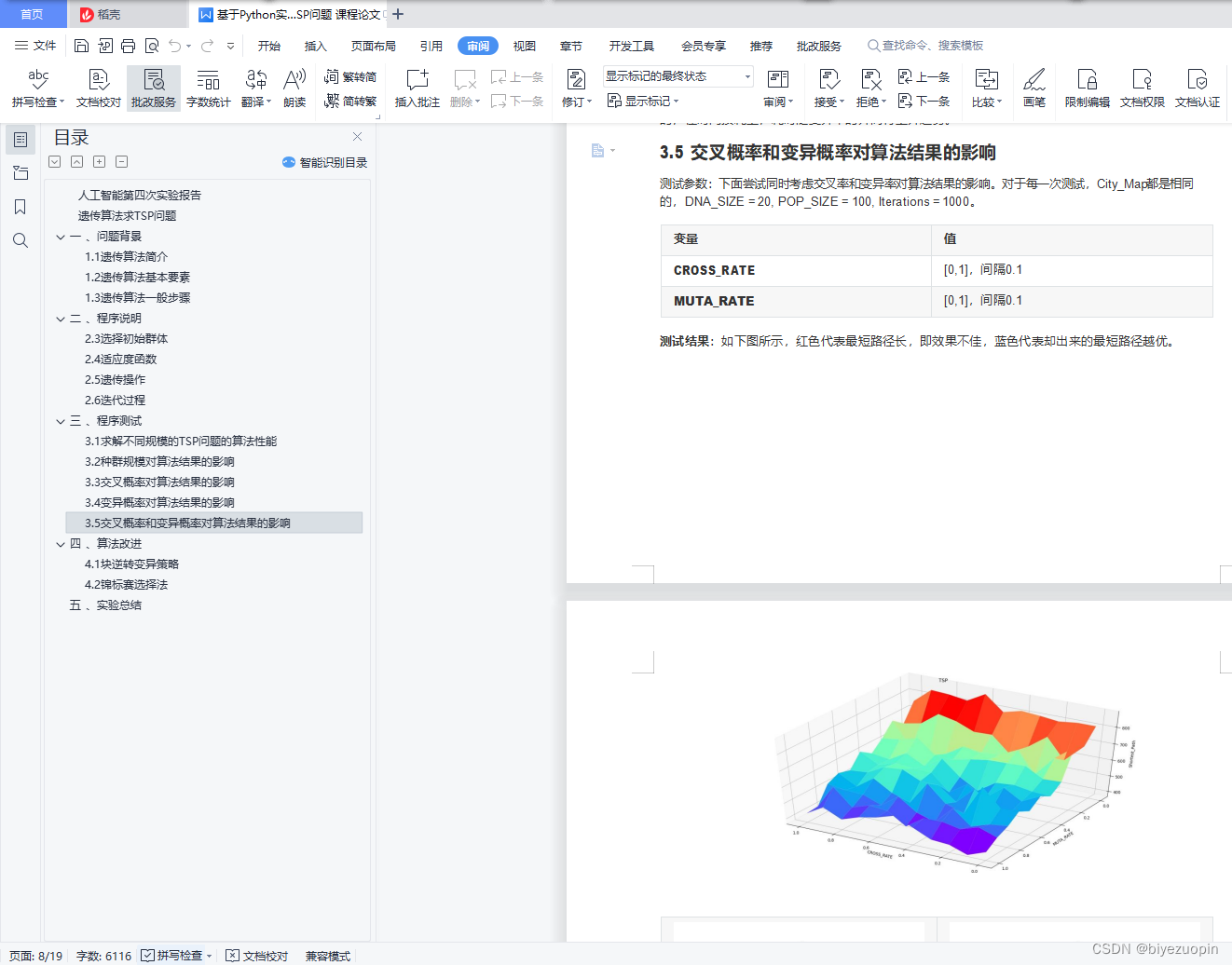Viewport: 1232px width, 965px height.
Task: Click 插入批注 insert comment
Action: (417, 88)
